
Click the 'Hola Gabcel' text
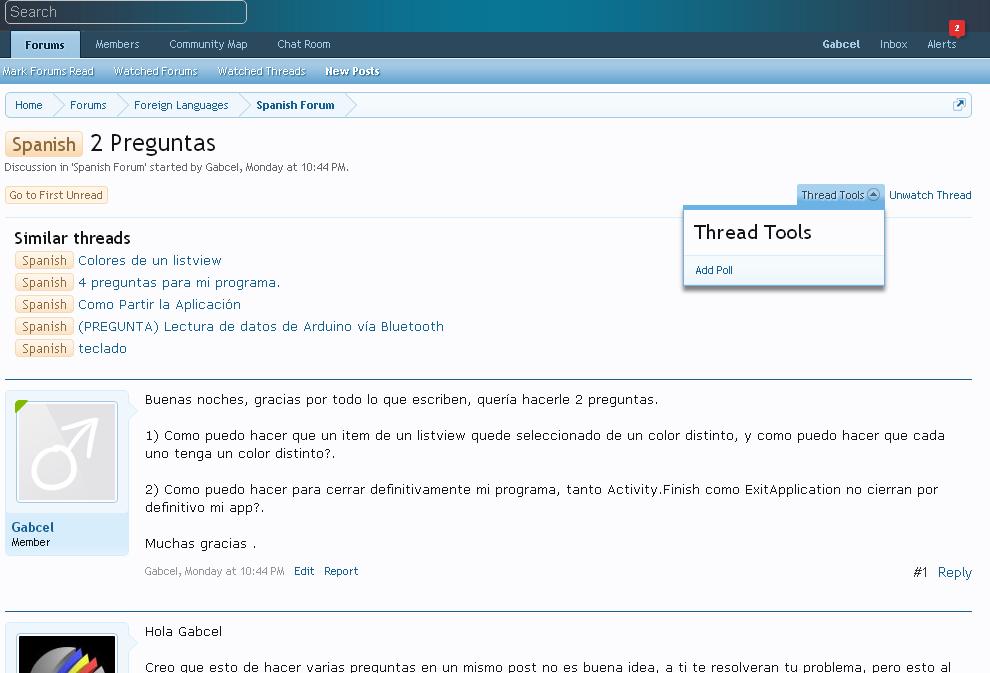(184, 631)
